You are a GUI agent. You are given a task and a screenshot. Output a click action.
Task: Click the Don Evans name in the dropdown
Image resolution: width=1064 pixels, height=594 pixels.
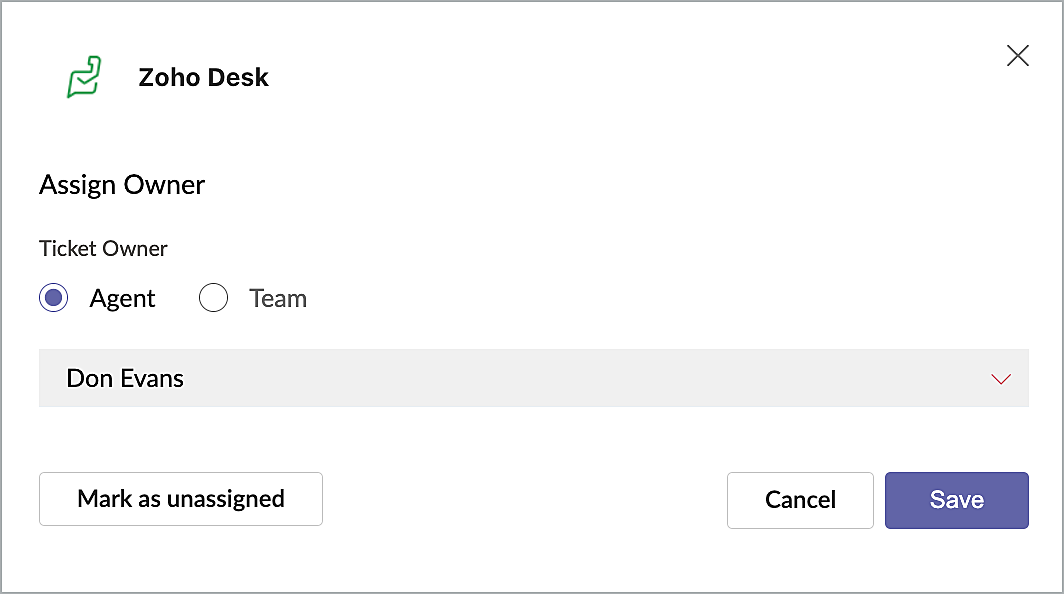coord(125,378)
